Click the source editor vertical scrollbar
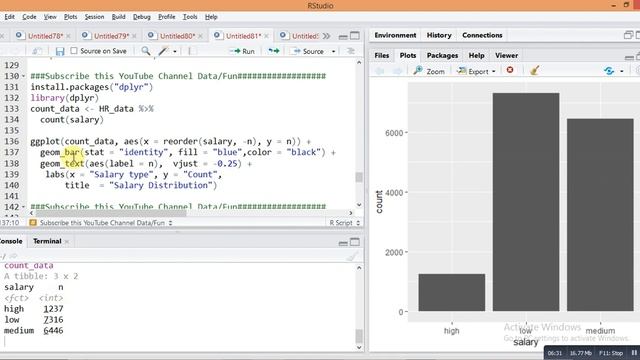Viewport: 640px width, 360px height. tap(359, 177)
